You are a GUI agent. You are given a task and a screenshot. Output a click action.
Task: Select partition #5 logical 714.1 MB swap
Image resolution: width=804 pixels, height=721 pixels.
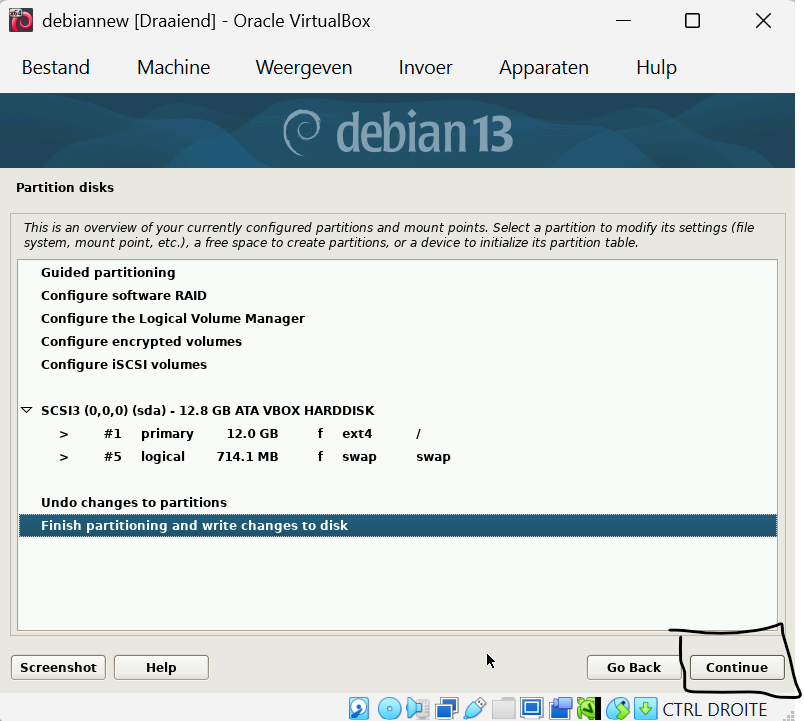pyautogui.click(x=397, y=456)
